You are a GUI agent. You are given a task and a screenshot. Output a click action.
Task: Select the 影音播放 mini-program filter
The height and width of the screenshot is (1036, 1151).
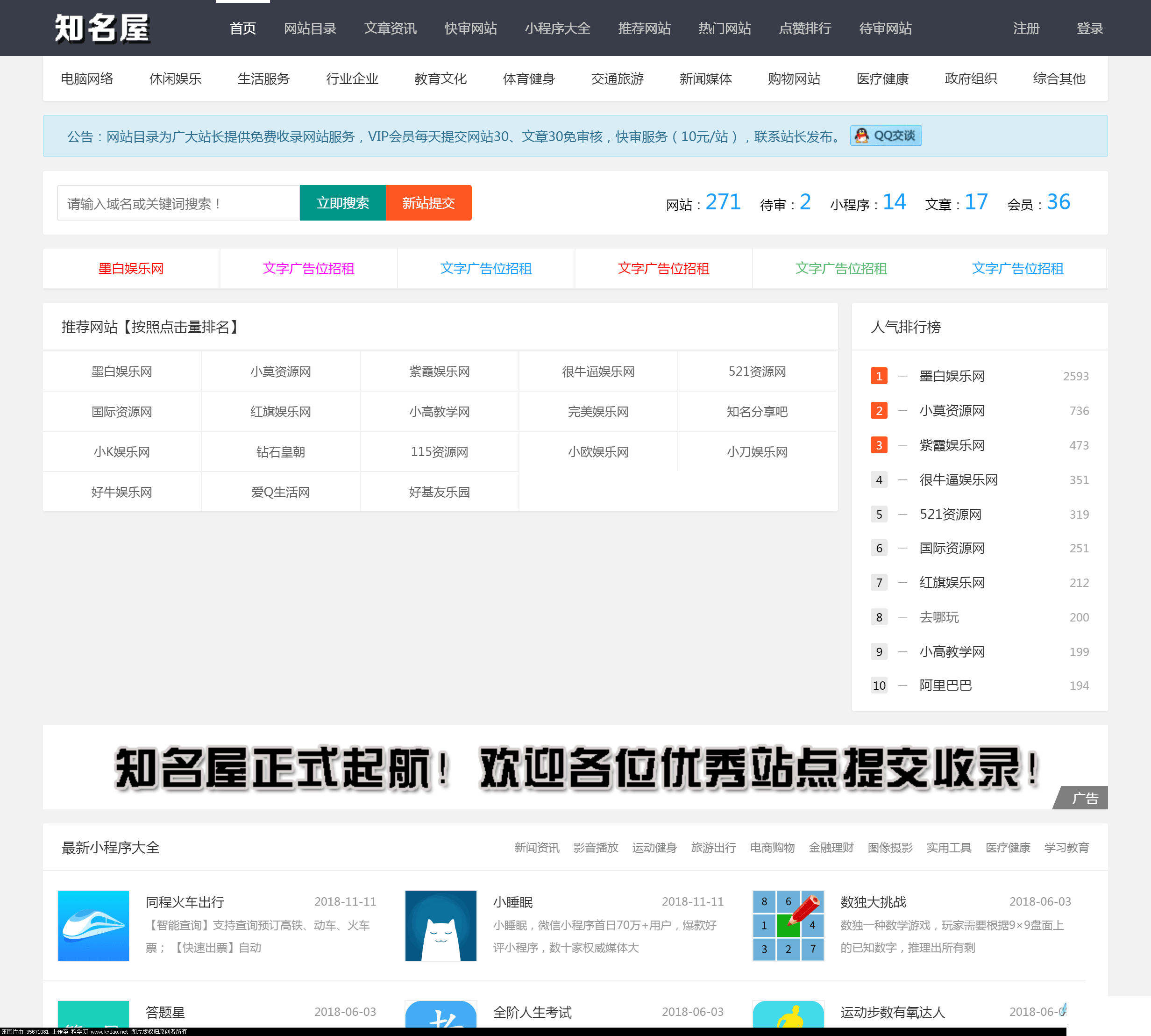click(596, 848)
